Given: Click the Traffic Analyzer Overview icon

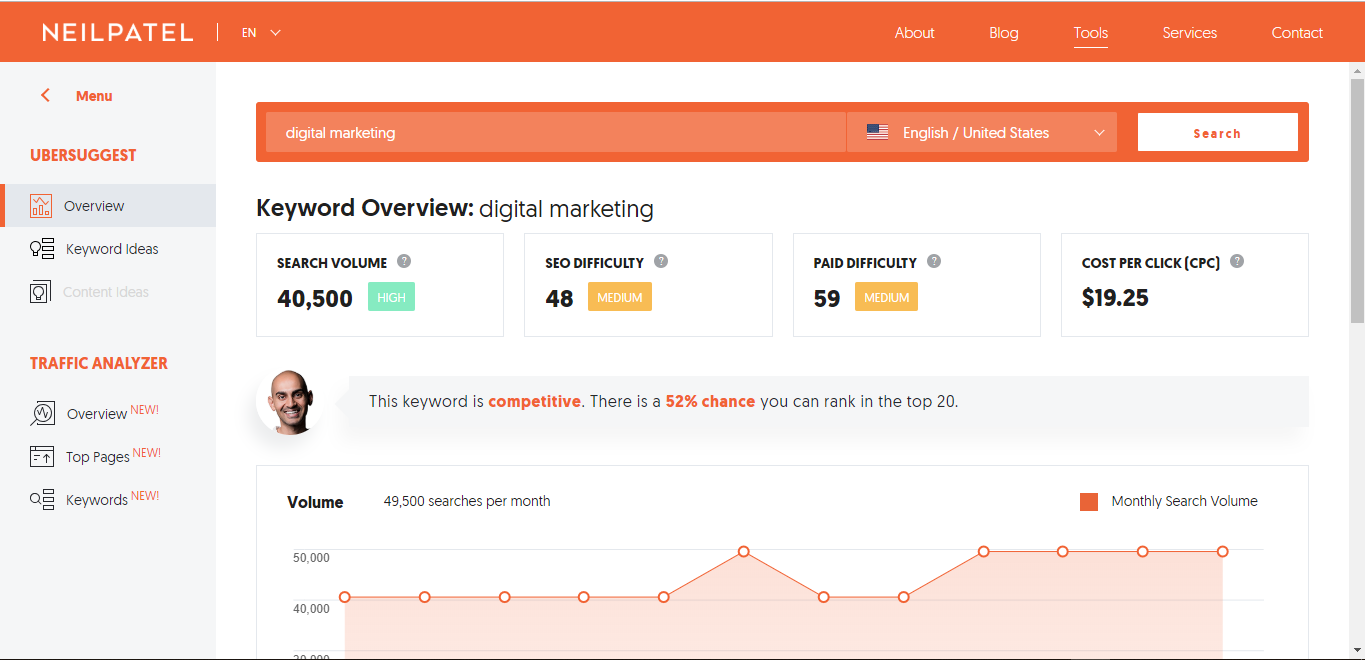Looking at the screenshot, I should click(x=42, y=413).
